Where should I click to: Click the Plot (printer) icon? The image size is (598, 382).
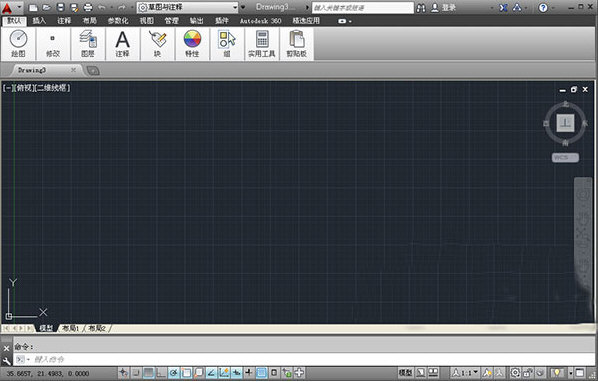(x=88, y=8)
